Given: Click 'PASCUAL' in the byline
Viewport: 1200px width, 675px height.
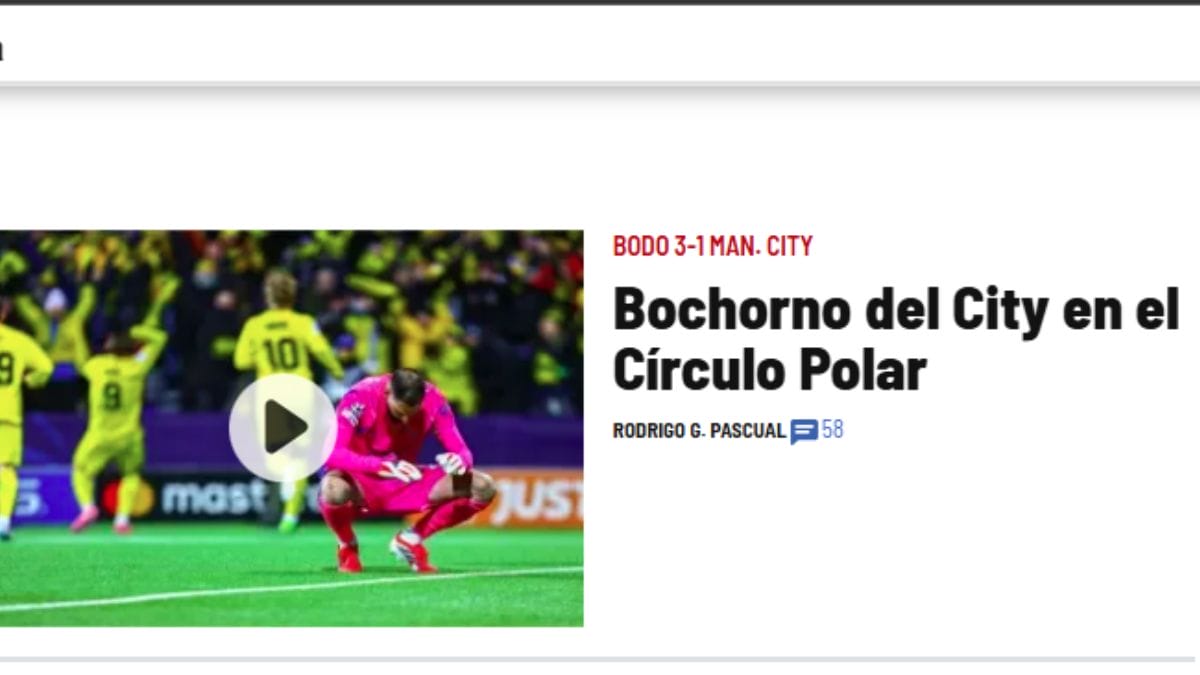Looking at the screenshot, I should [750, 431].
